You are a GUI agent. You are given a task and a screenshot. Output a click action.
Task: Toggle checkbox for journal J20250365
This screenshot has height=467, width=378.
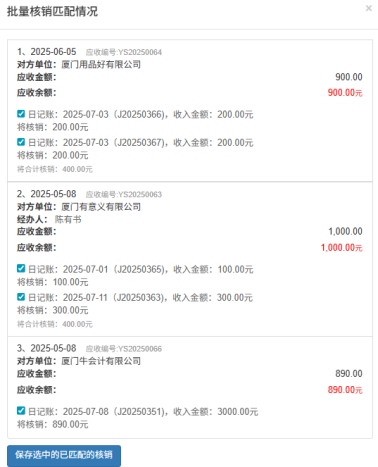[21, 268]
